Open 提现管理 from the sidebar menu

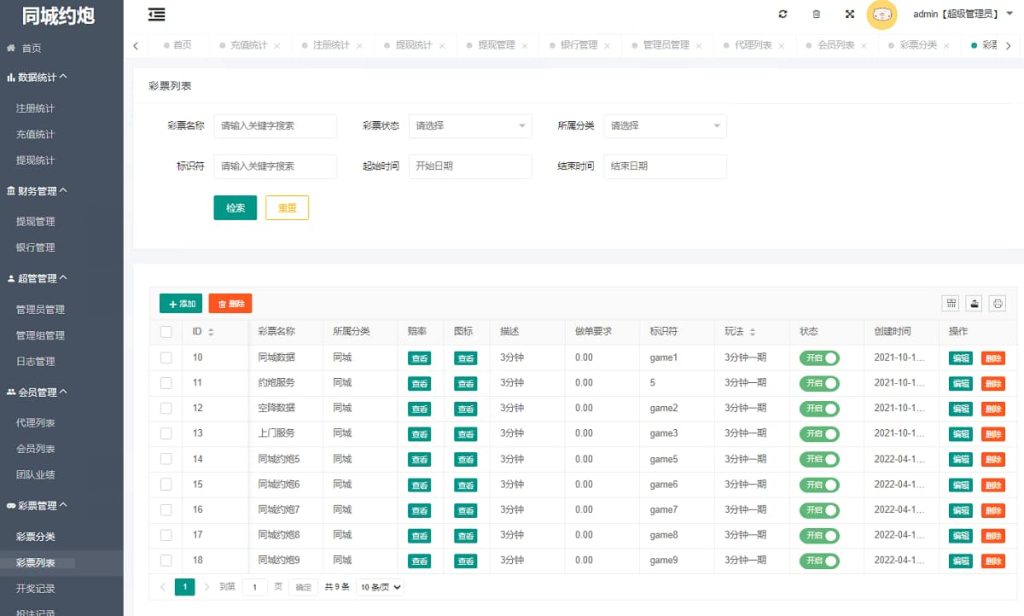(x=36, y=221)
